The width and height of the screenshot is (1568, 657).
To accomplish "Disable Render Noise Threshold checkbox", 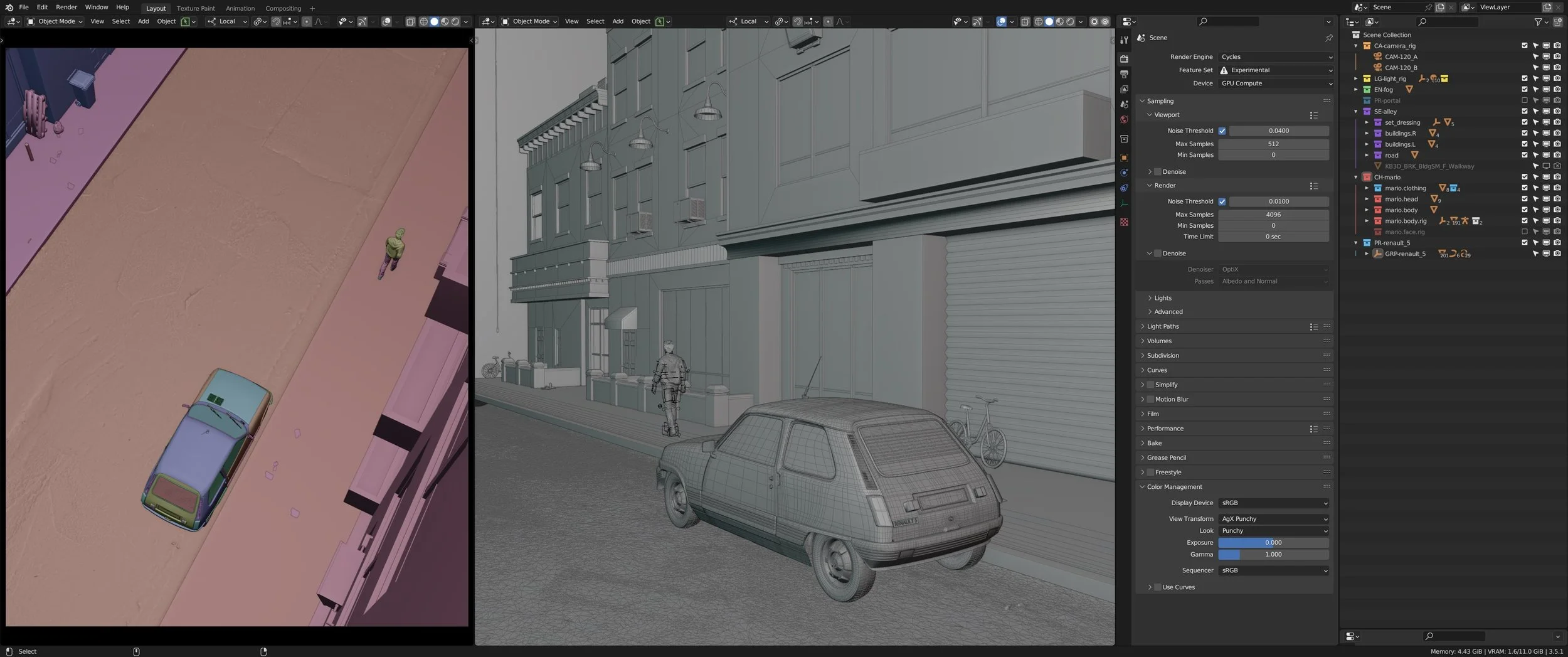I will [x=1222, y=201].
